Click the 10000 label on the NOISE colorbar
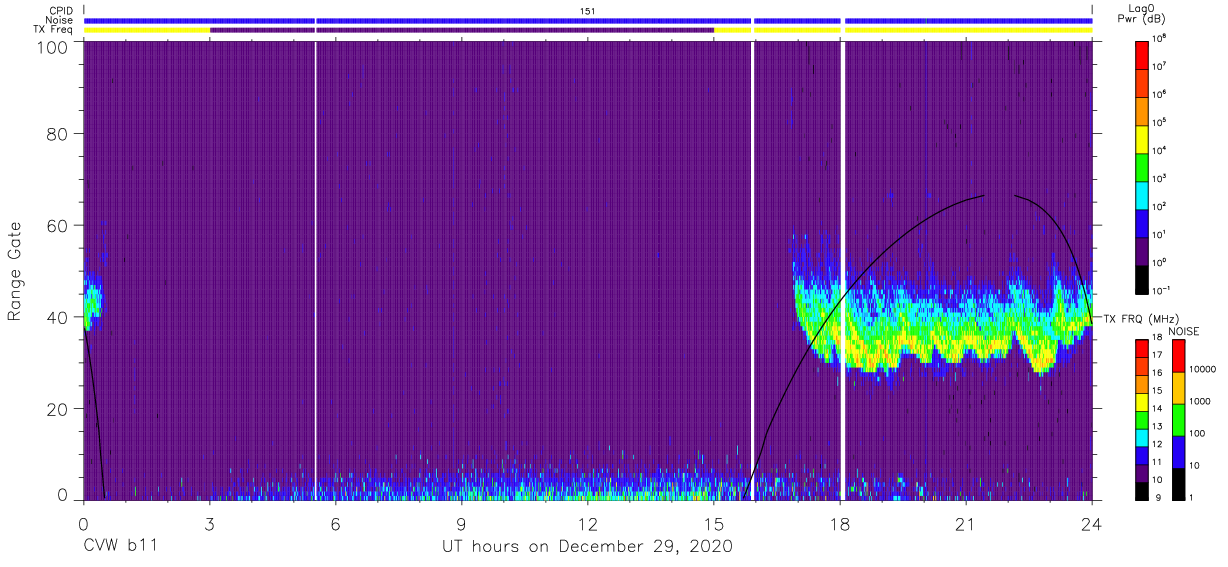 1202,371
